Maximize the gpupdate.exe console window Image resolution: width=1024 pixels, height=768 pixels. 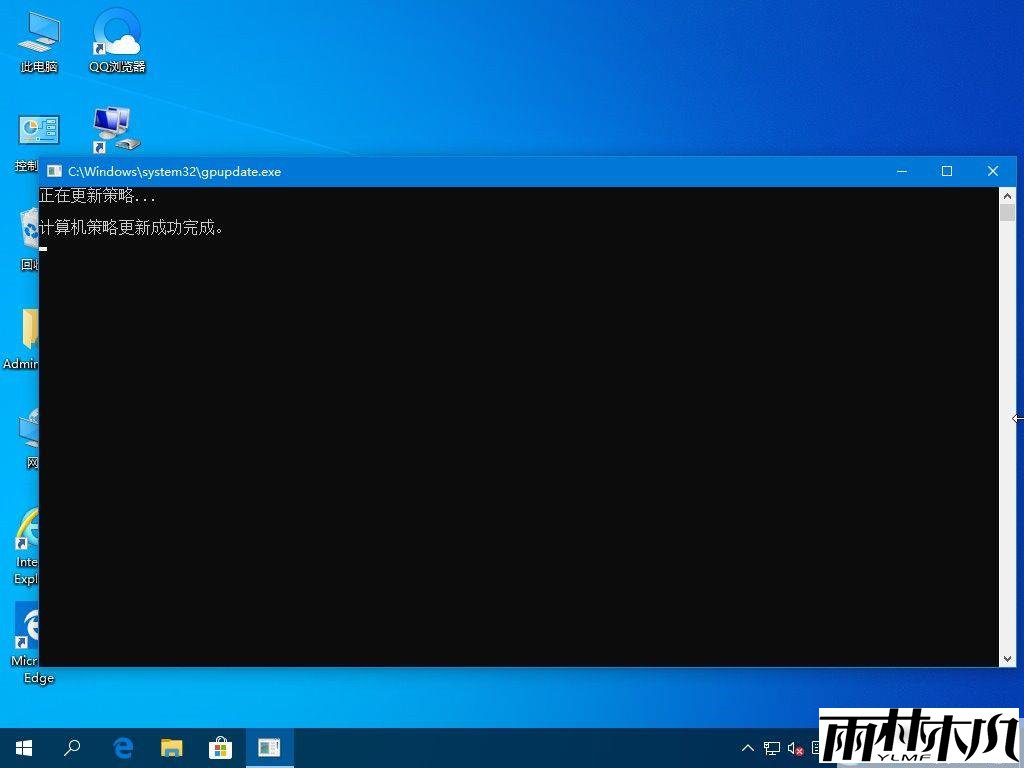947,171
